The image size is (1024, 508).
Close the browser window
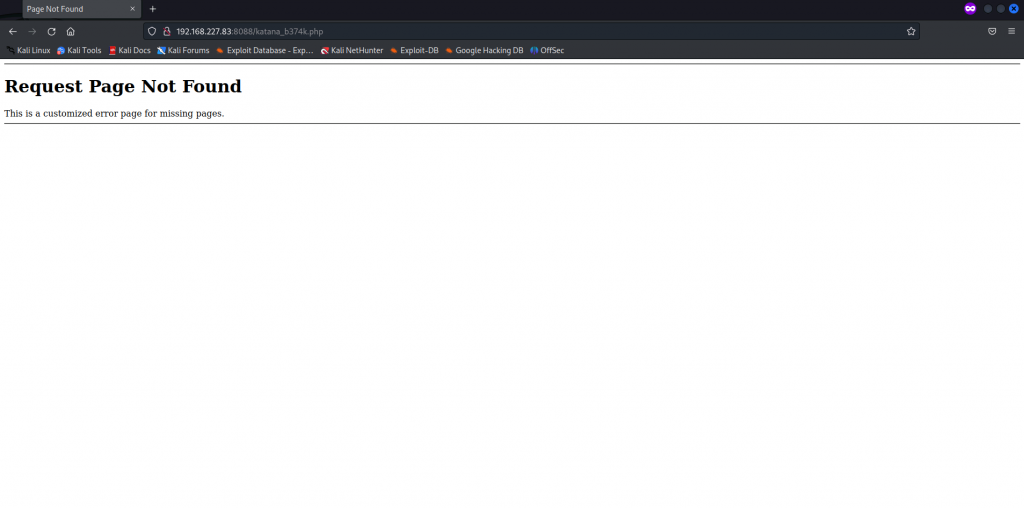pyautogui.click(x=1014, y=8)
